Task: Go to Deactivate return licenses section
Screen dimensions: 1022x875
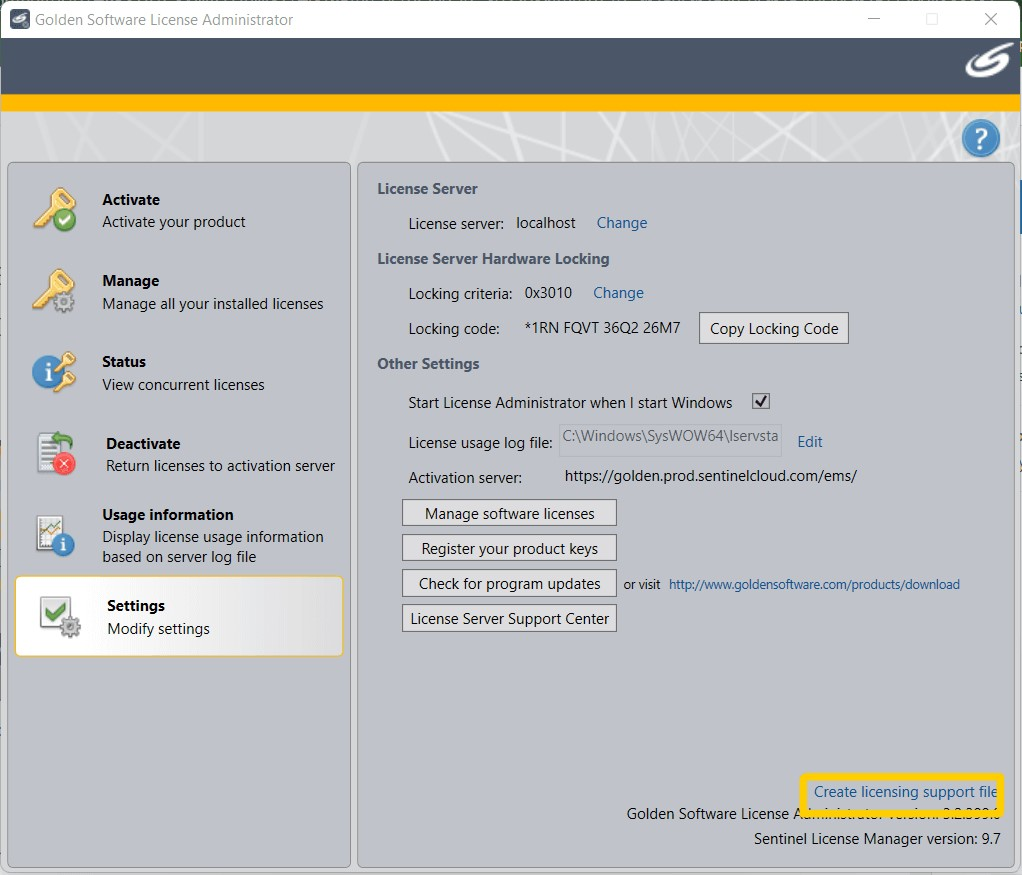Action: [x=179, y=454]
